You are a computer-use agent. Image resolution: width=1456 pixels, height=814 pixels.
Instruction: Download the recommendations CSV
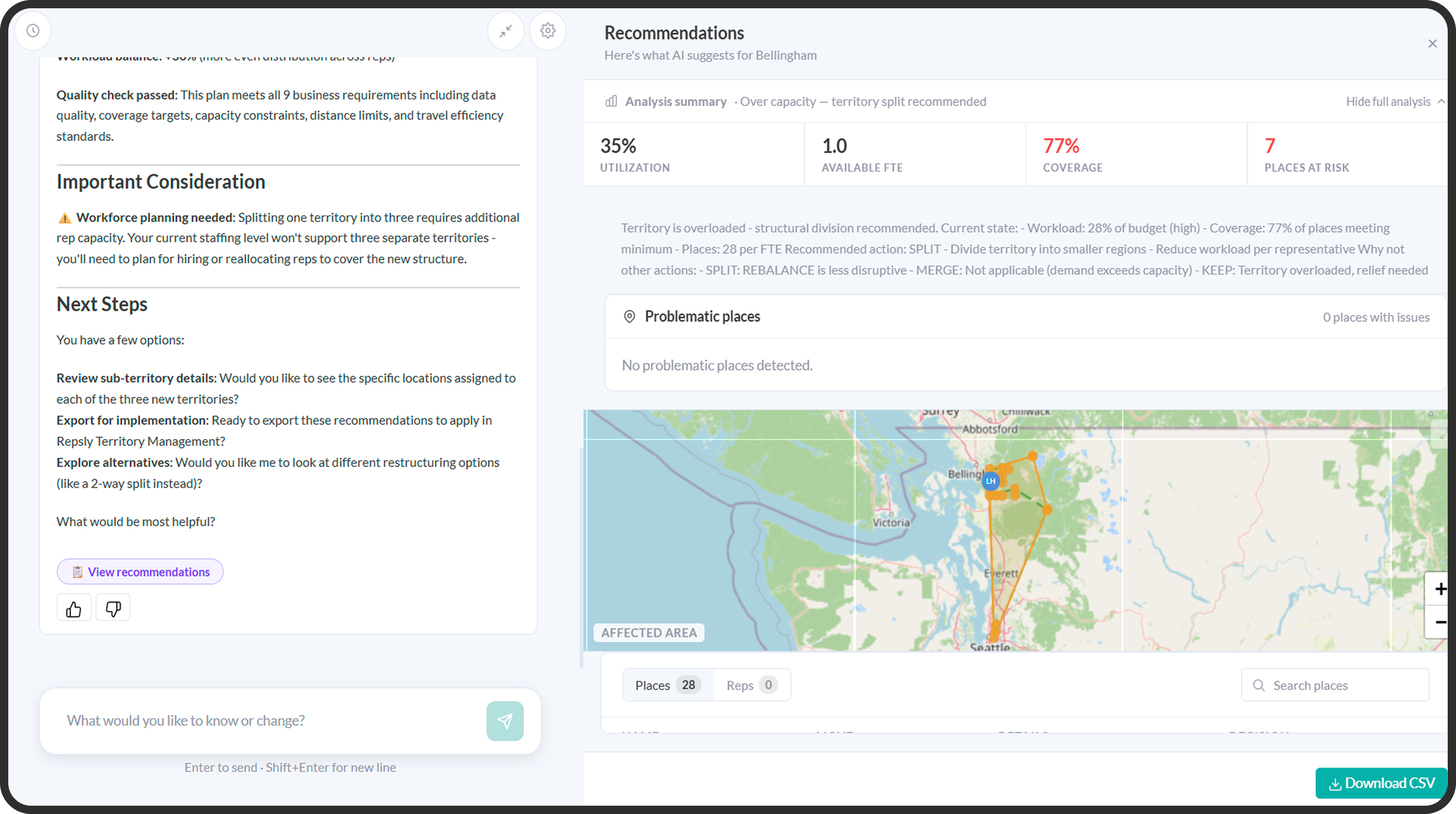click(1381, 783)
